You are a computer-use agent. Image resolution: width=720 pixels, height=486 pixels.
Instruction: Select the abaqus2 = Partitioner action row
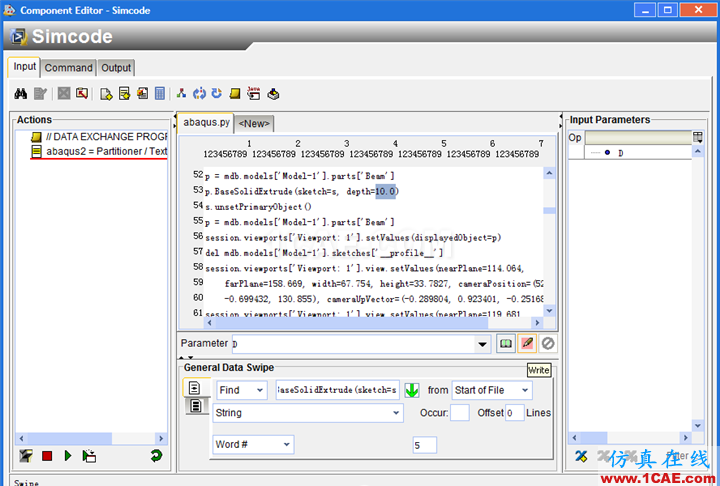99,151
